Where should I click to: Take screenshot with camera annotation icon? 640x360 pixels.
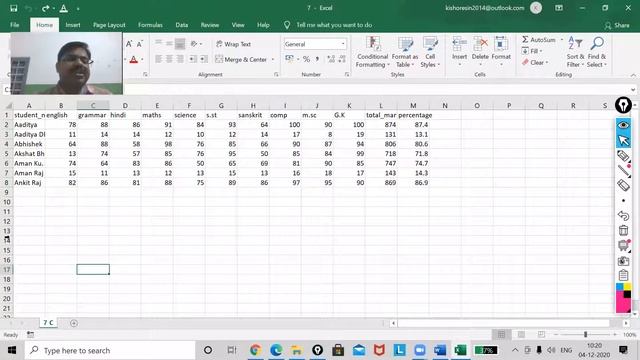coord(623,261)
